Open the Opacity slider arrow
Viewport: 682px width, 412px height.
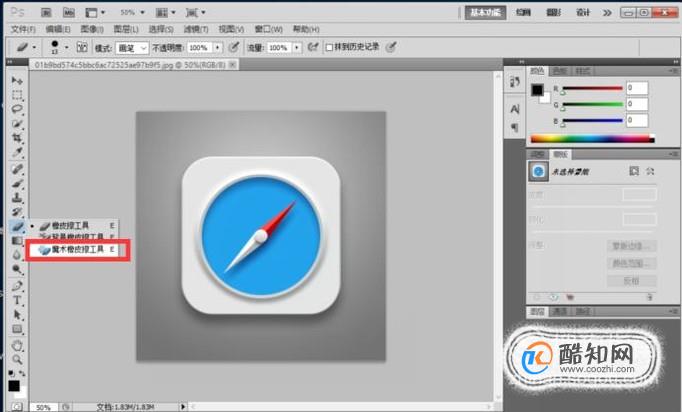click(x=217, y=47)
